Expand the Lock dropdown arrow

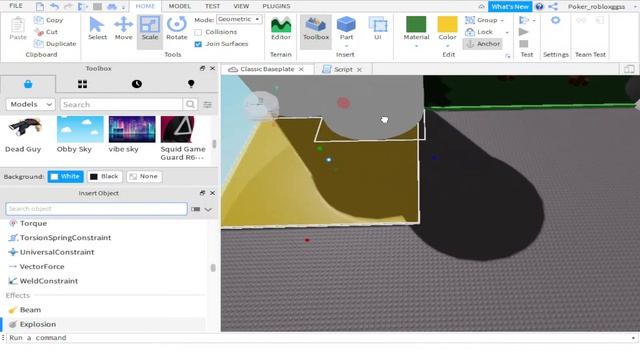(x=507, y=32)
